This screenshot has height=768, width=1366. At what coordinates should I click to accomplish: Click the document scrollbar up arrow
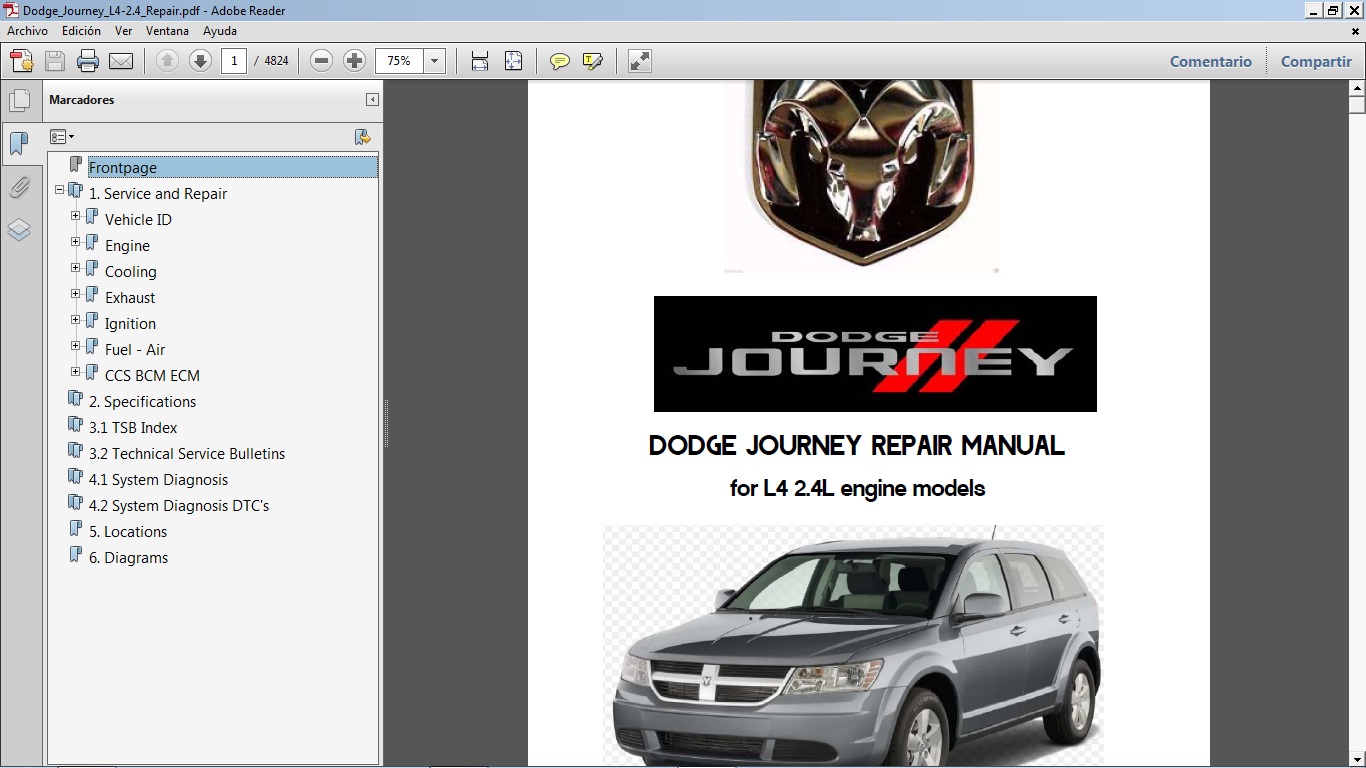point(1357,88)
